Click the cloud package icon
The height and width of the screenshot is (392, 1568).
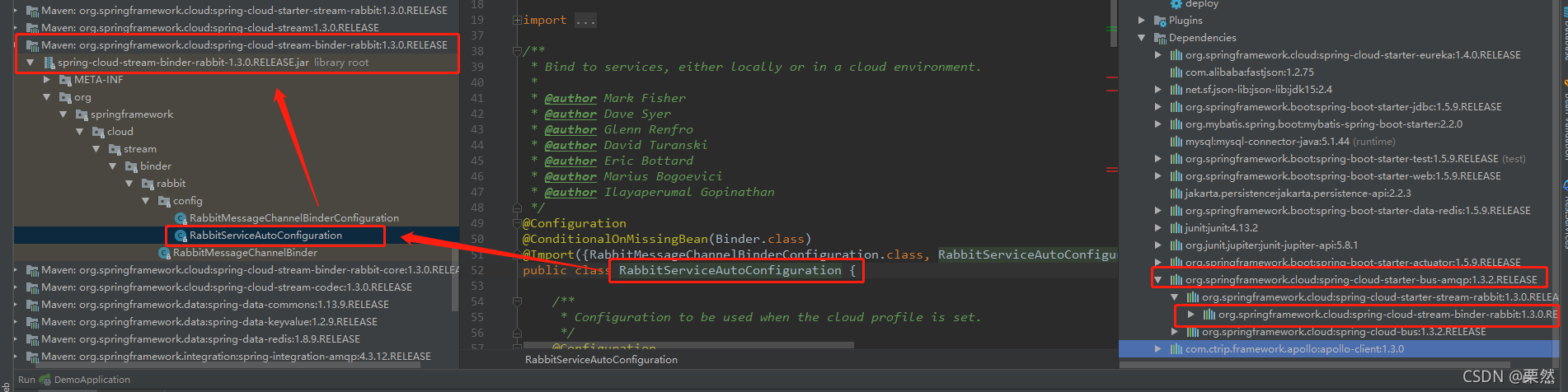pyautogui.click(x=98, y=132)
